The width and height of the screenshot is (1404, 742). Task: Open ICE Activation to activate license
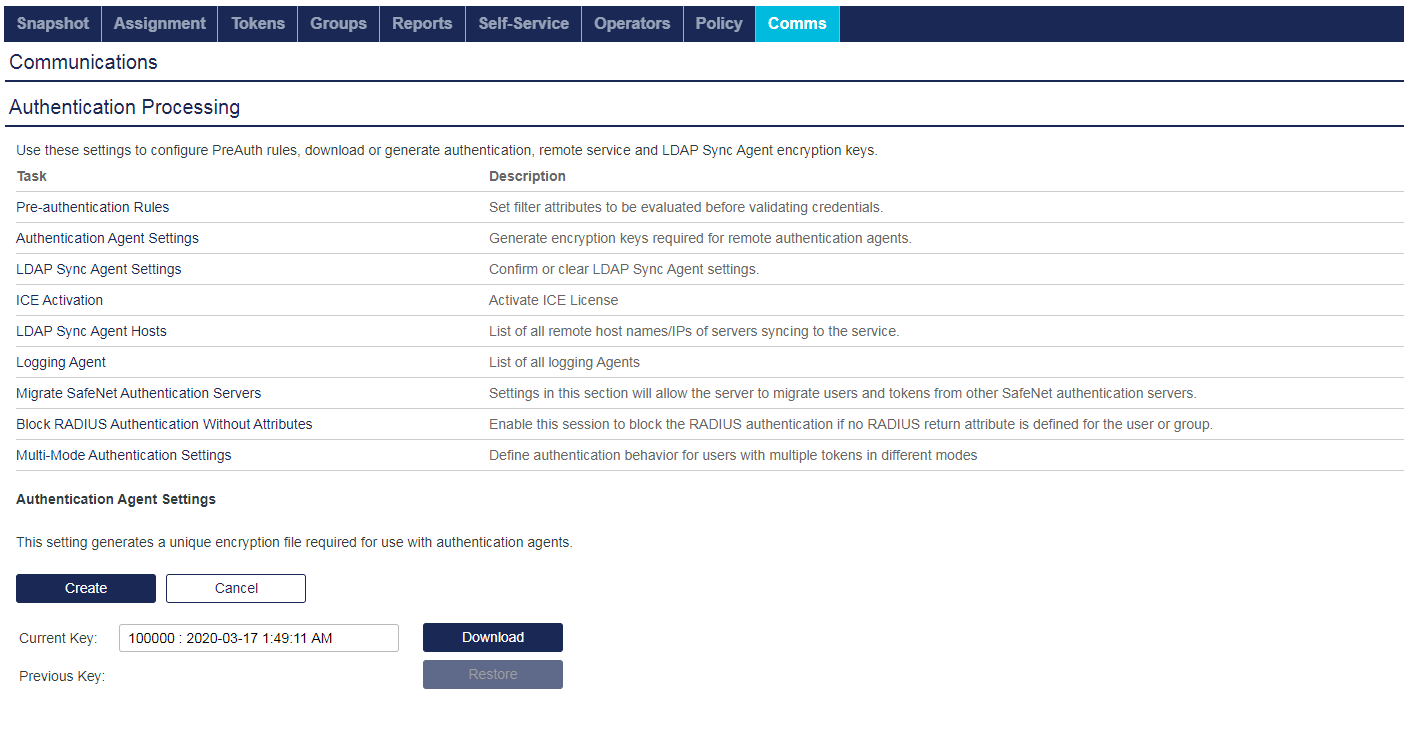coord(59,300)
